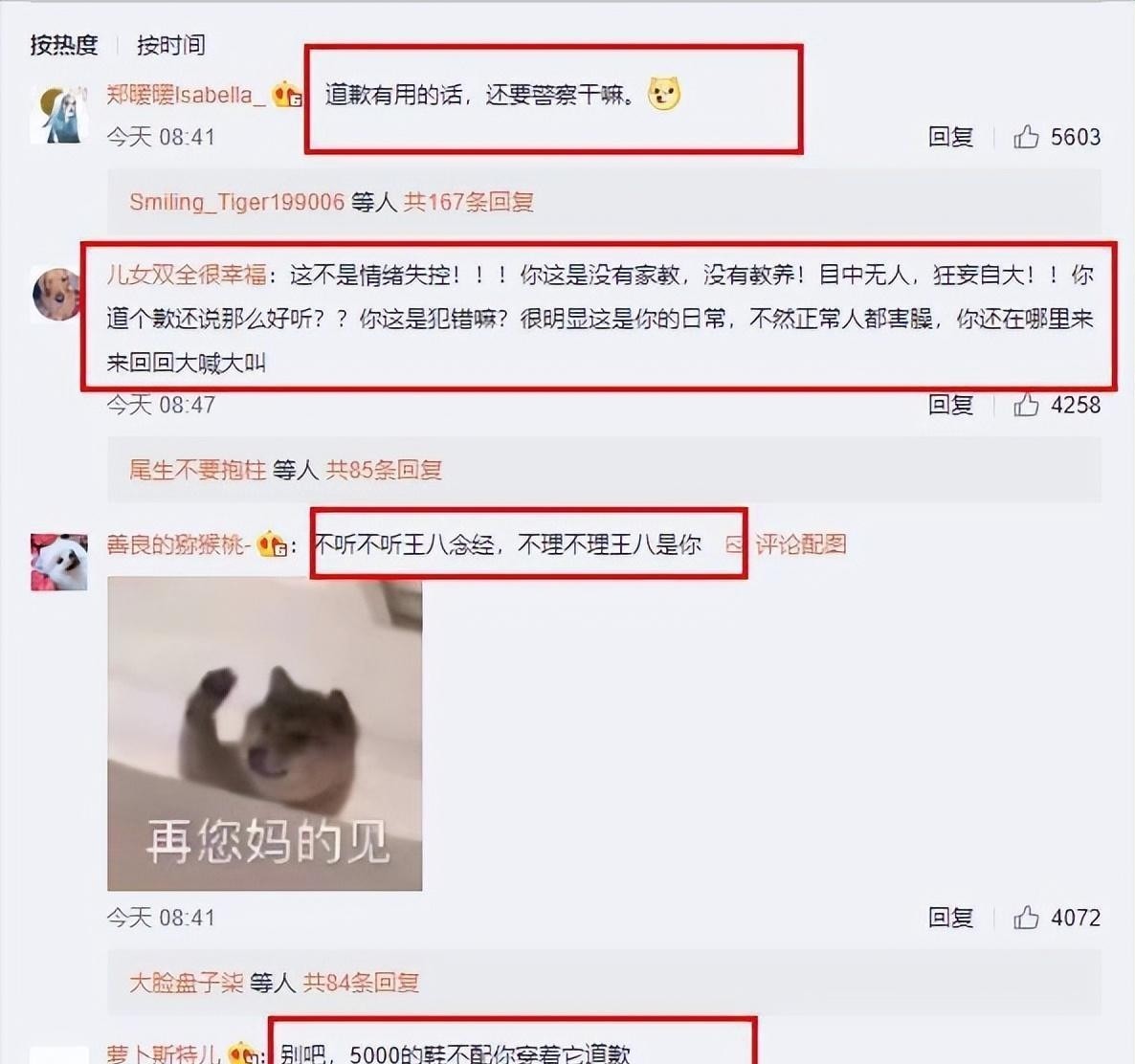Expand 共167条回复 replies
The height and width of the screenshot is (1064, 1135).
[x=468, y=201]
